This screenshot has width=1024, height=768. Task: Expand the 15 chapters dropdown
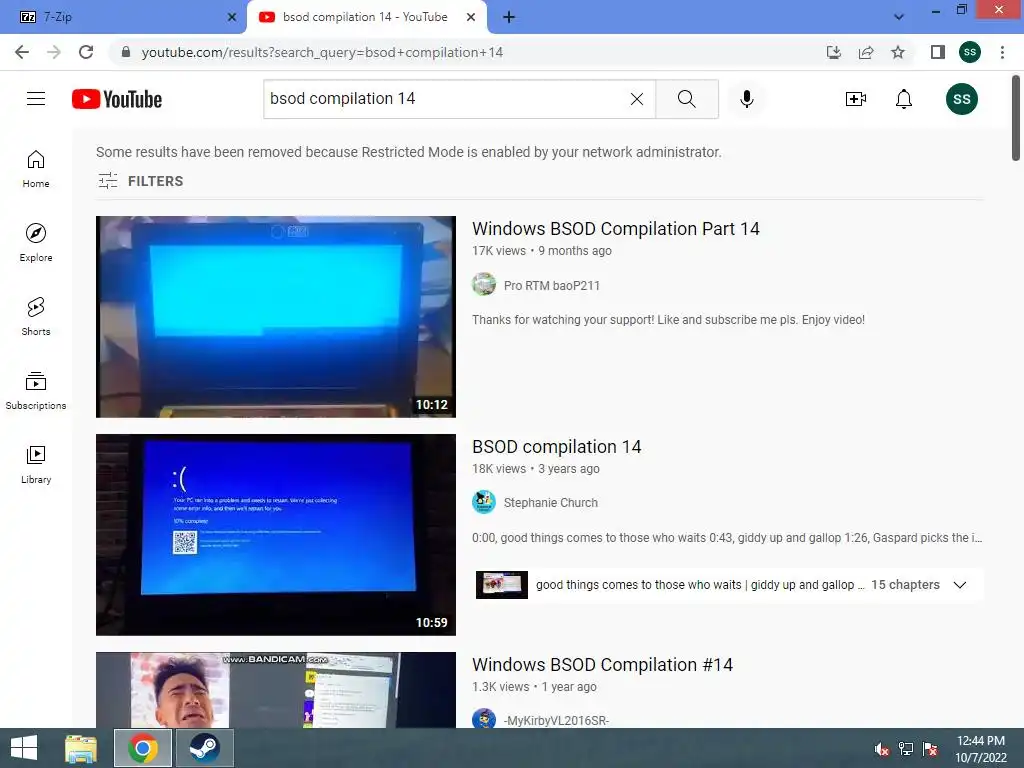pos(959,584)
